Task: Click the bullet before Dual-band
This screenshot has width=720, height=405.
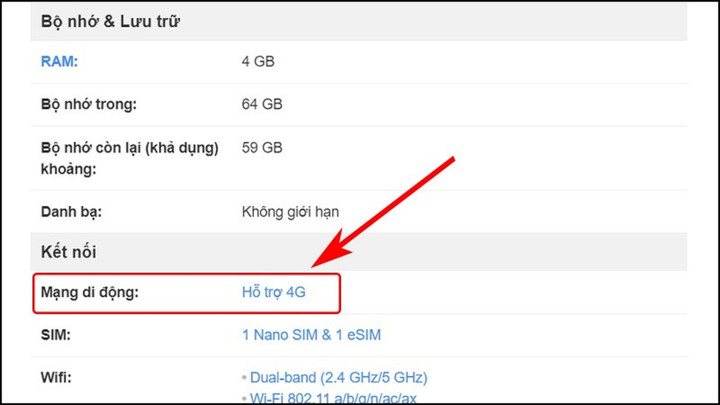Action: 244,378
